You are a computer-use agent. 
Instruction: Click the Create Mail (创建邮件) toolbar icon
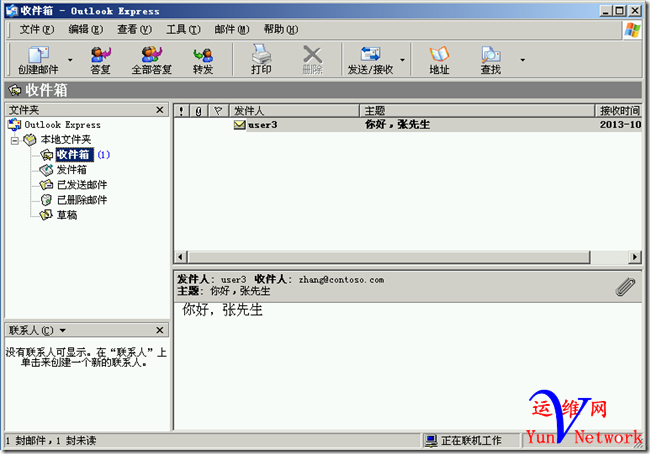(x=38, y=60)
